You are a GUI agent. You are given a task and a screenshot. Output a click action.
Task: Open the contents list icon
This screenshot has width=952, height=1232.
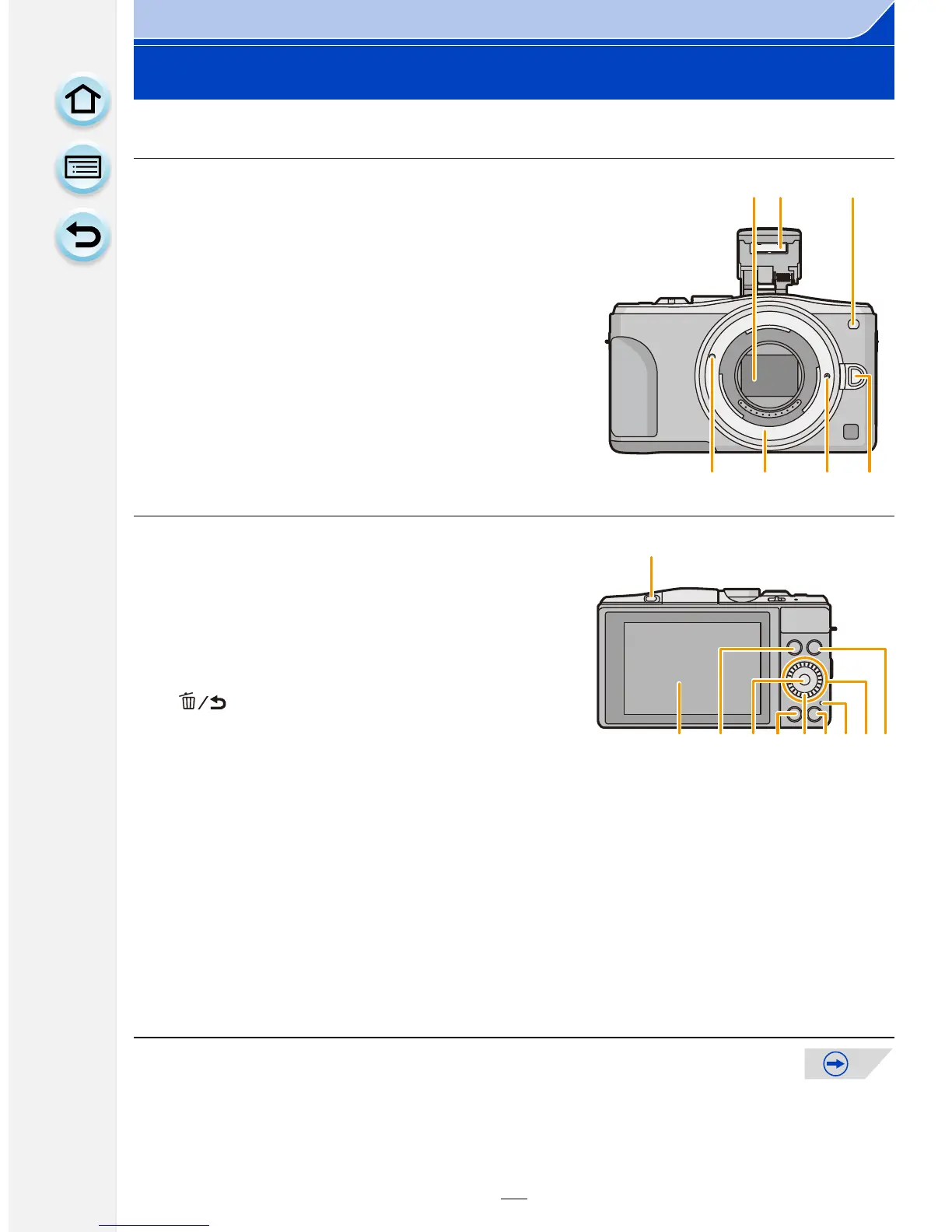click(x=82, y=169)
